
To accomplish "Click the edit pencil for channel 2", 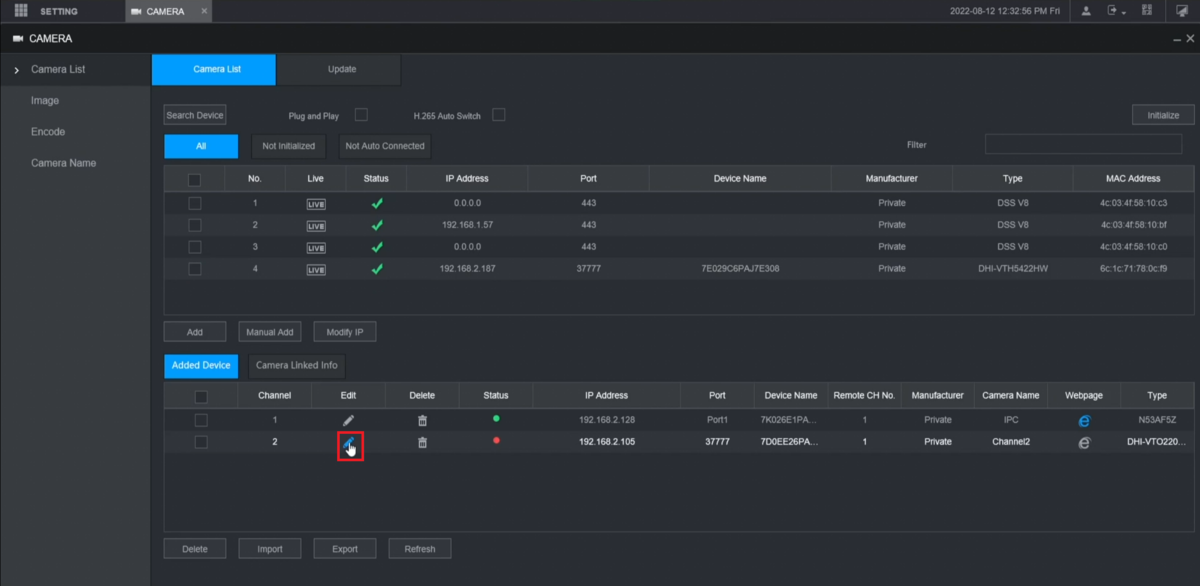I will coord(348,442).
